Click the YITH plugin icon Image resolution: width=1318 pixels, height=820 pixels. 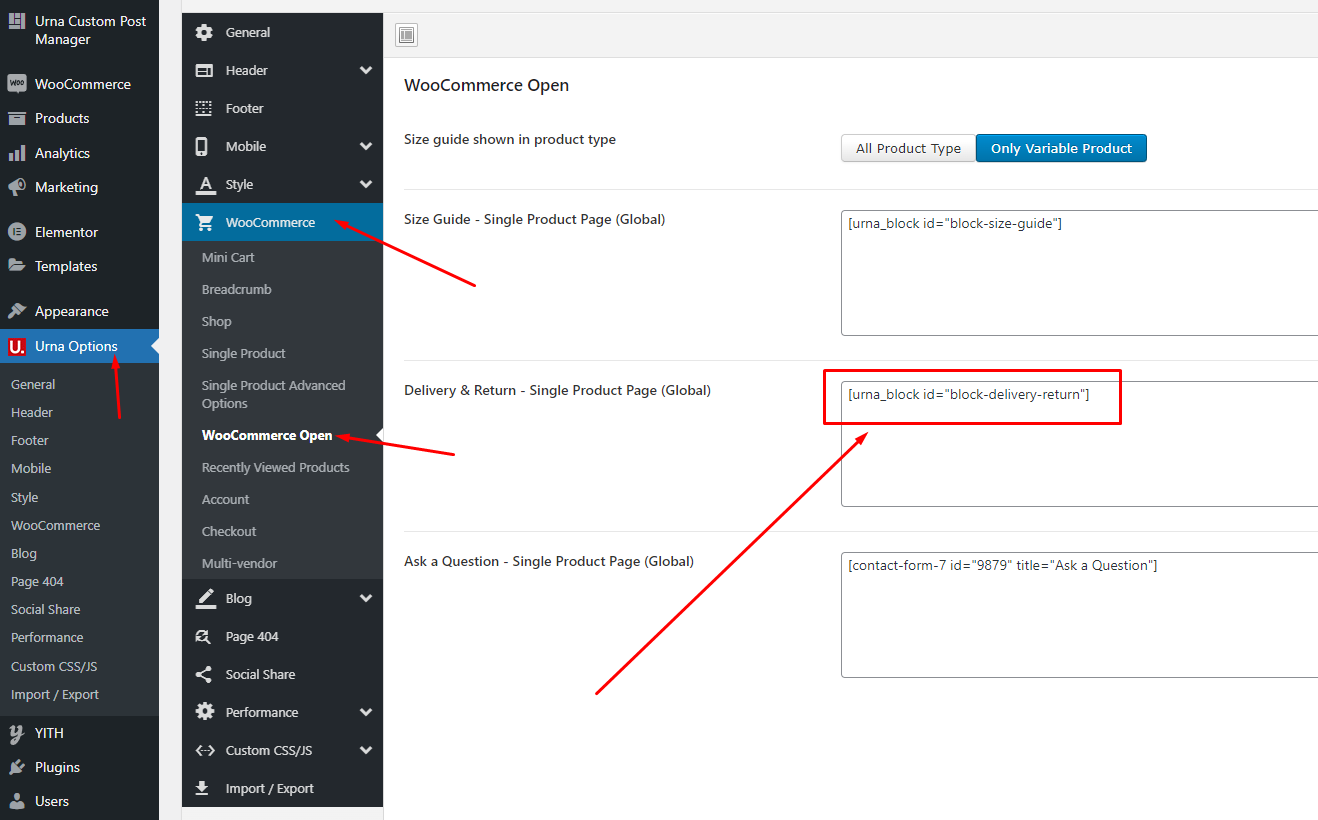pyautogui.click(x=16, y=733)
